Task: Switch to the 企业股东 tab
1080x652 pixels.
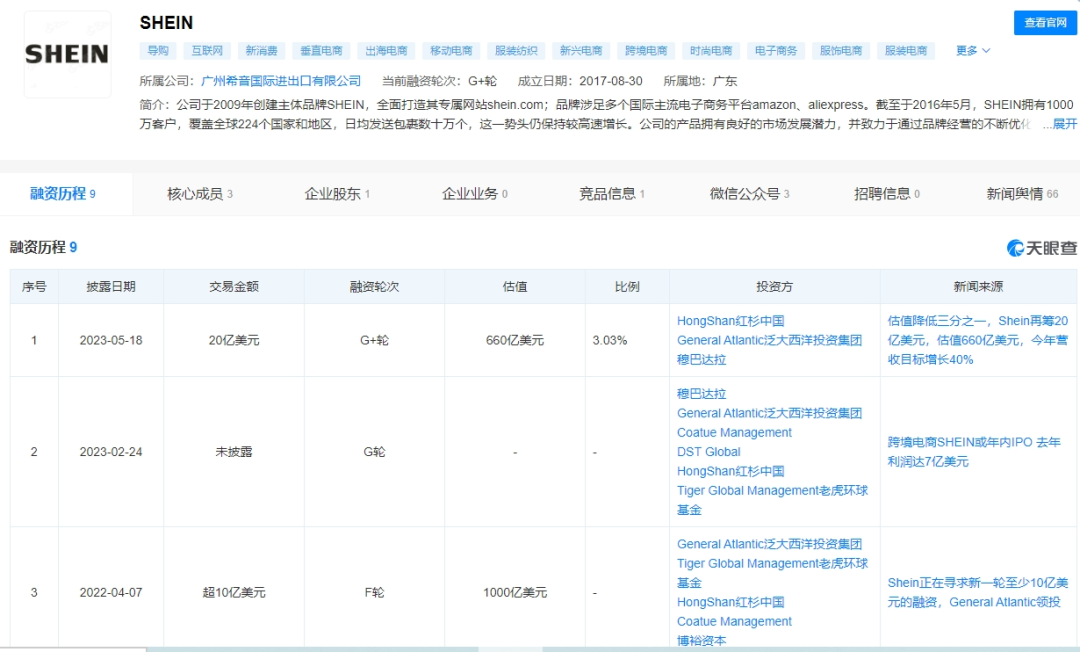Action: pos(338,194)
